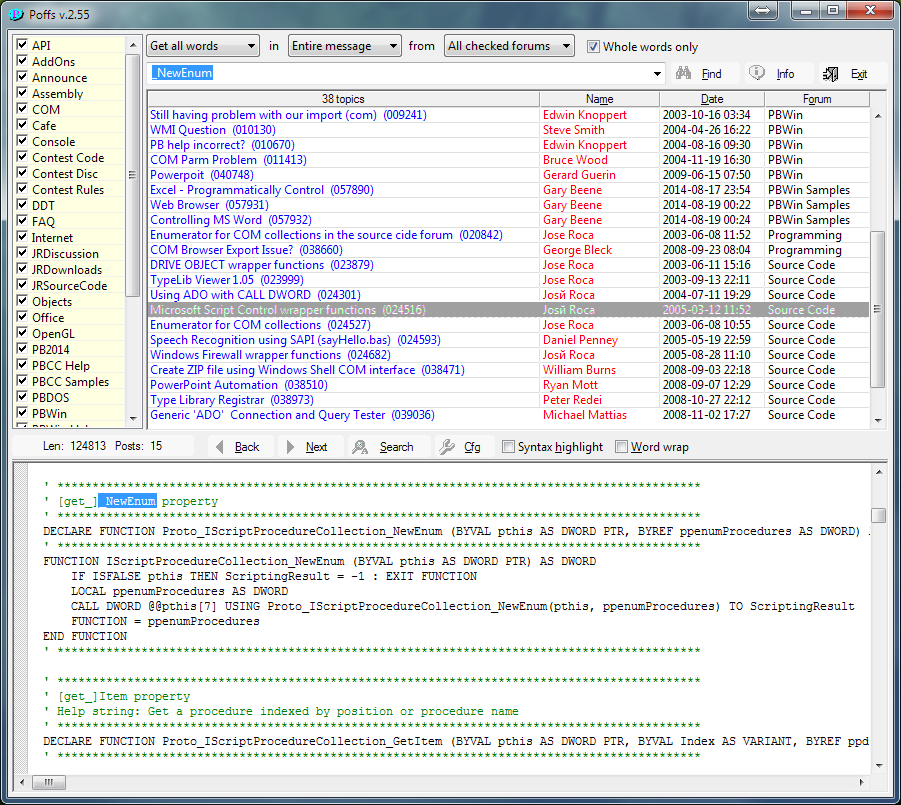901x805 pixels.
Task: Click the binoculars Find icon
Action: tap(685, 73)
